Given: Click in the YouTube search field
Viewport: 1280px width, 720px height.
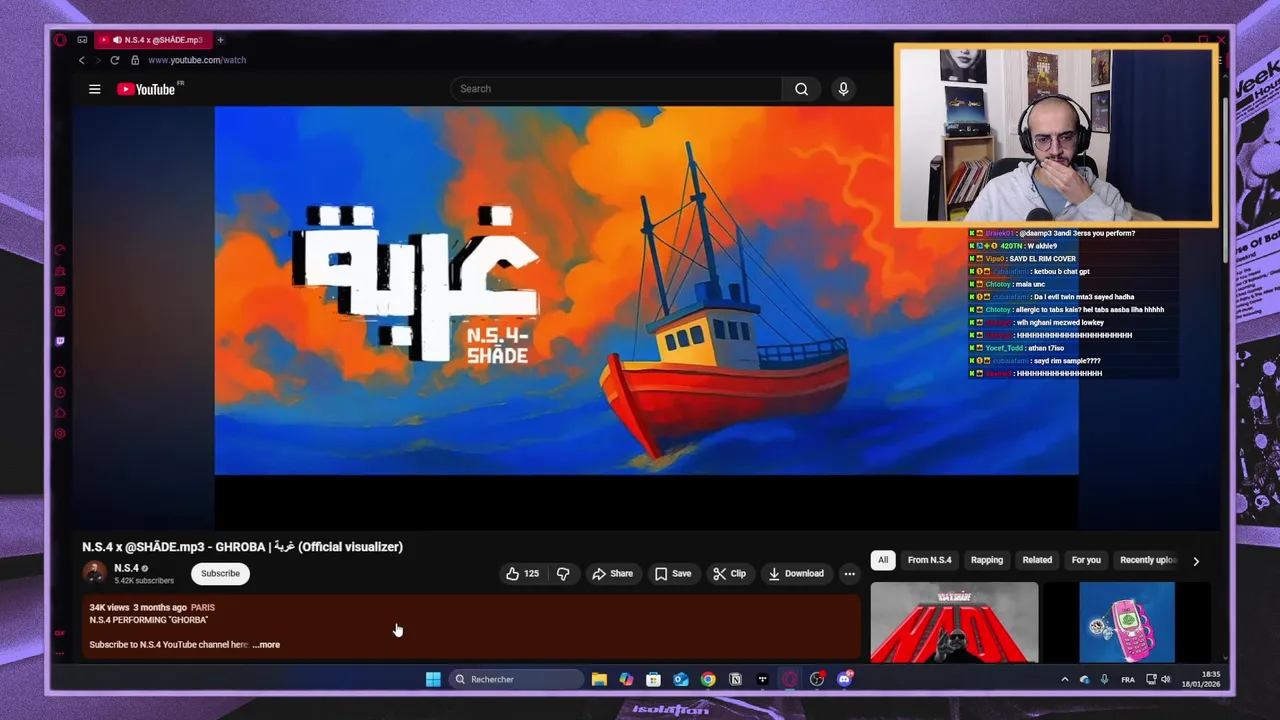Looking at the screenshot, I should click(x=615, y=89).
